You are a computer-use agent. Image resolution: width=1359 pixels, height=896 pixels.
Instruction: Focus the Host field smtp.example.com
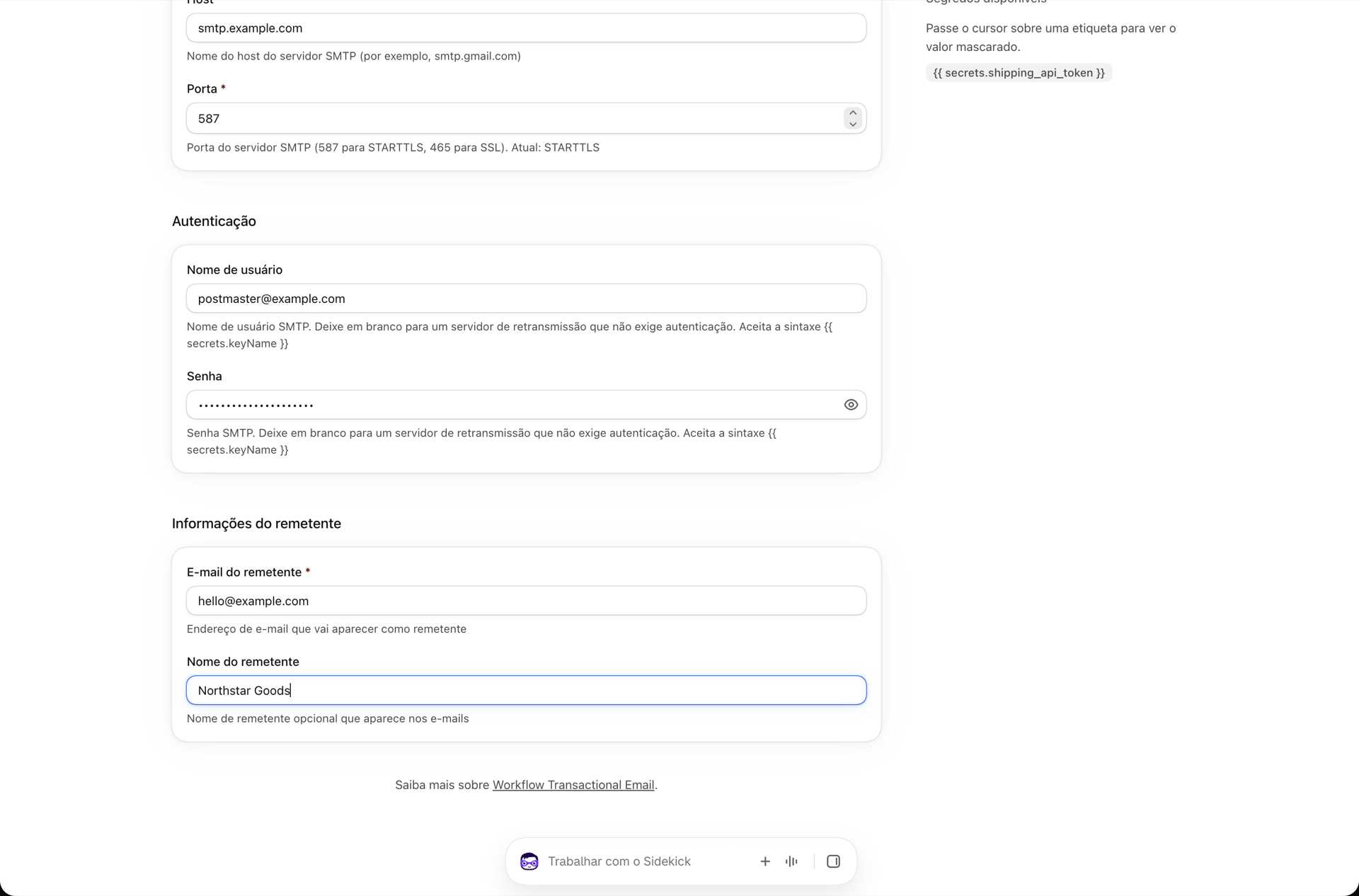pyautogui.click(x=526, y=28)
